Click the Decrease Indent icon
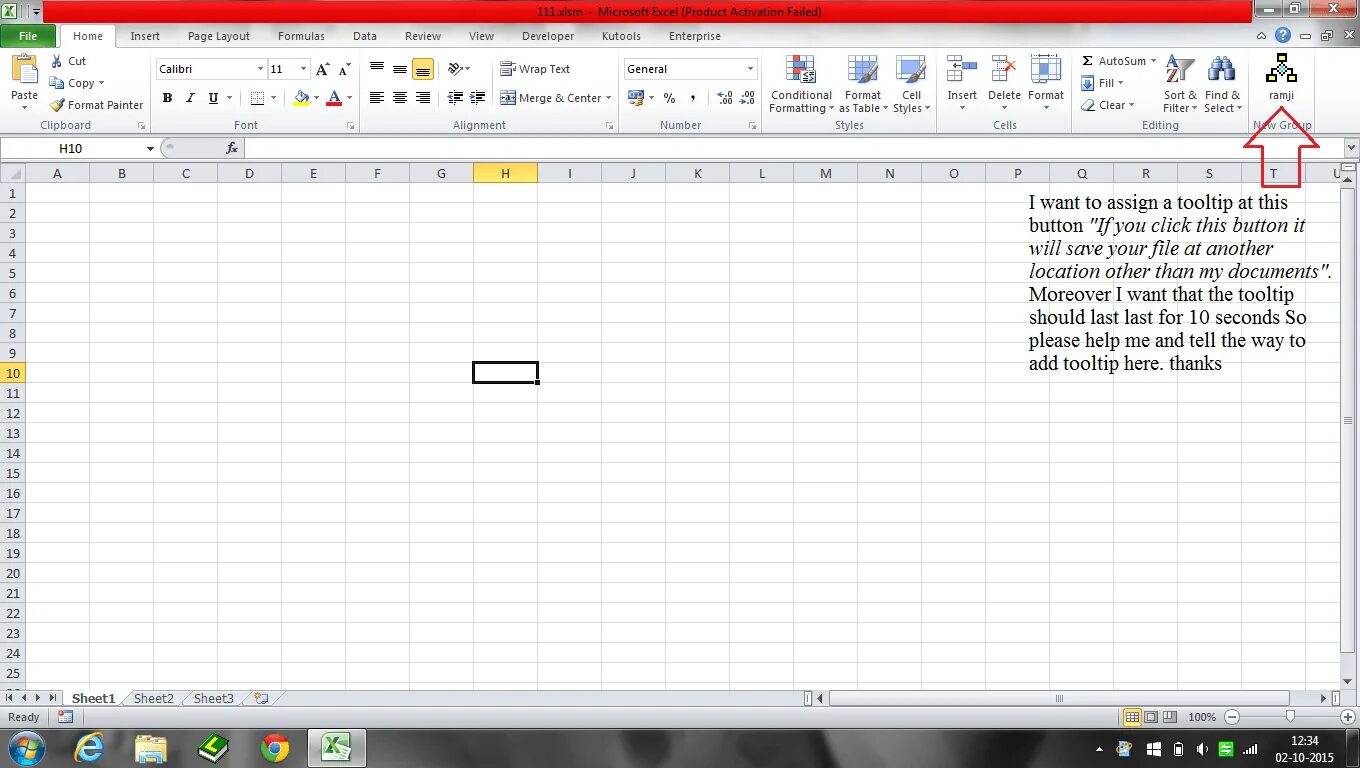 [x=455, y=98]
